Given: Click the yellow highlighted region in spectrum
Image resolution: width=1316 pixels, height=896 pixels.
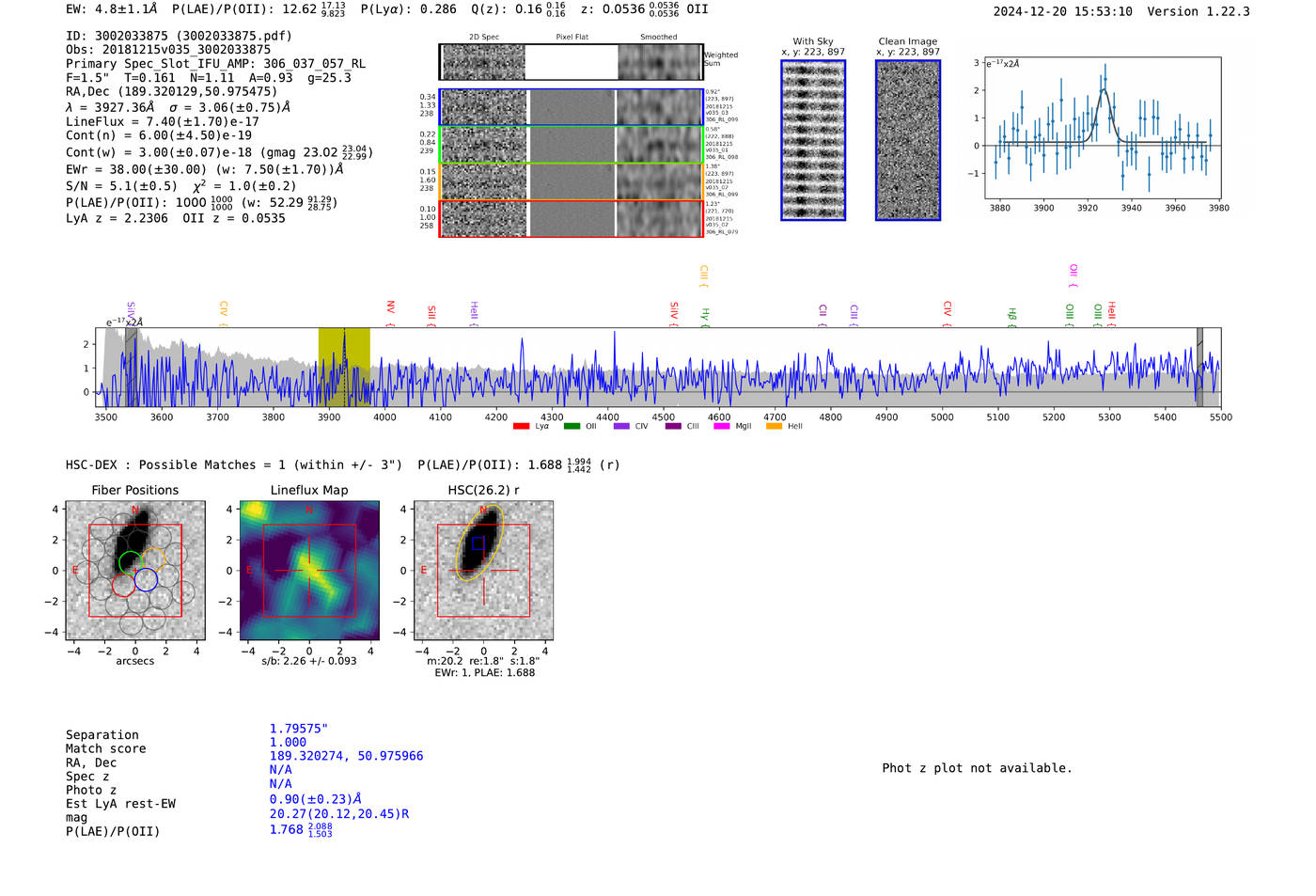Looking at the screenshot, I should pos(343,367).
